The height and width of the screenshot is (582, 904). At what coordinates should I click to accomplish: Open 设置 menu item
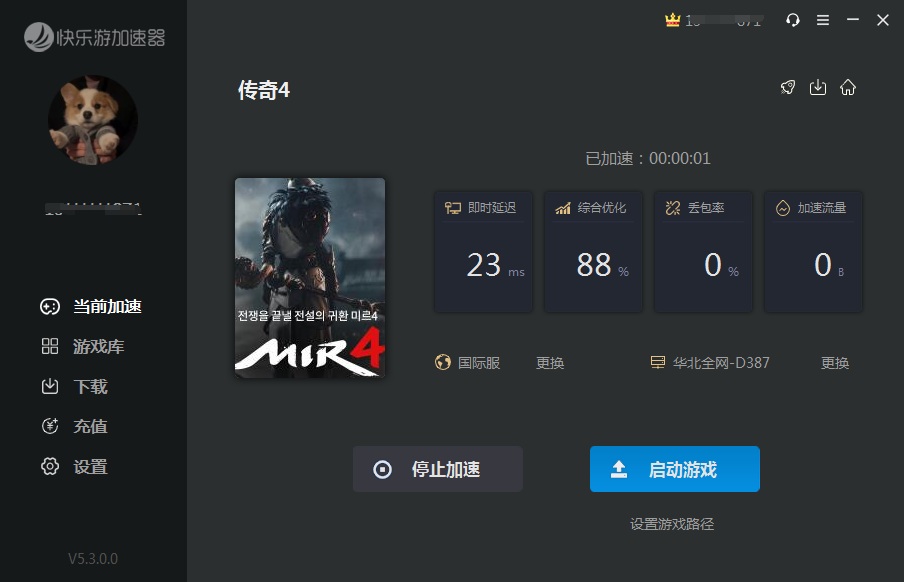(74, 466)
